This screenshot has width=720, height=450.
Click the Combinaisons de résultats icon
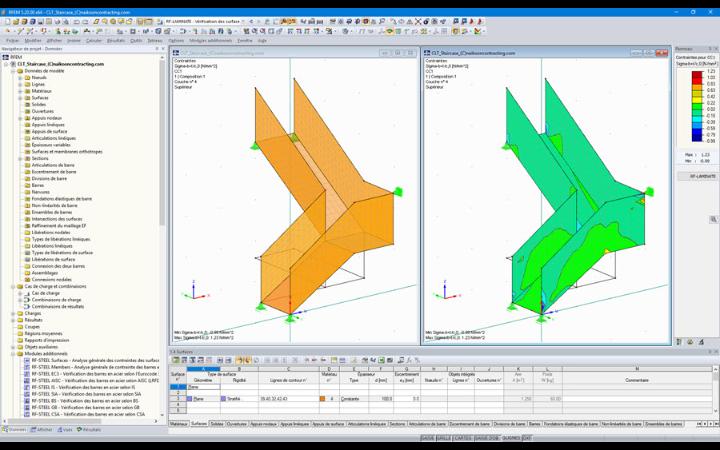tap(27, 306)
